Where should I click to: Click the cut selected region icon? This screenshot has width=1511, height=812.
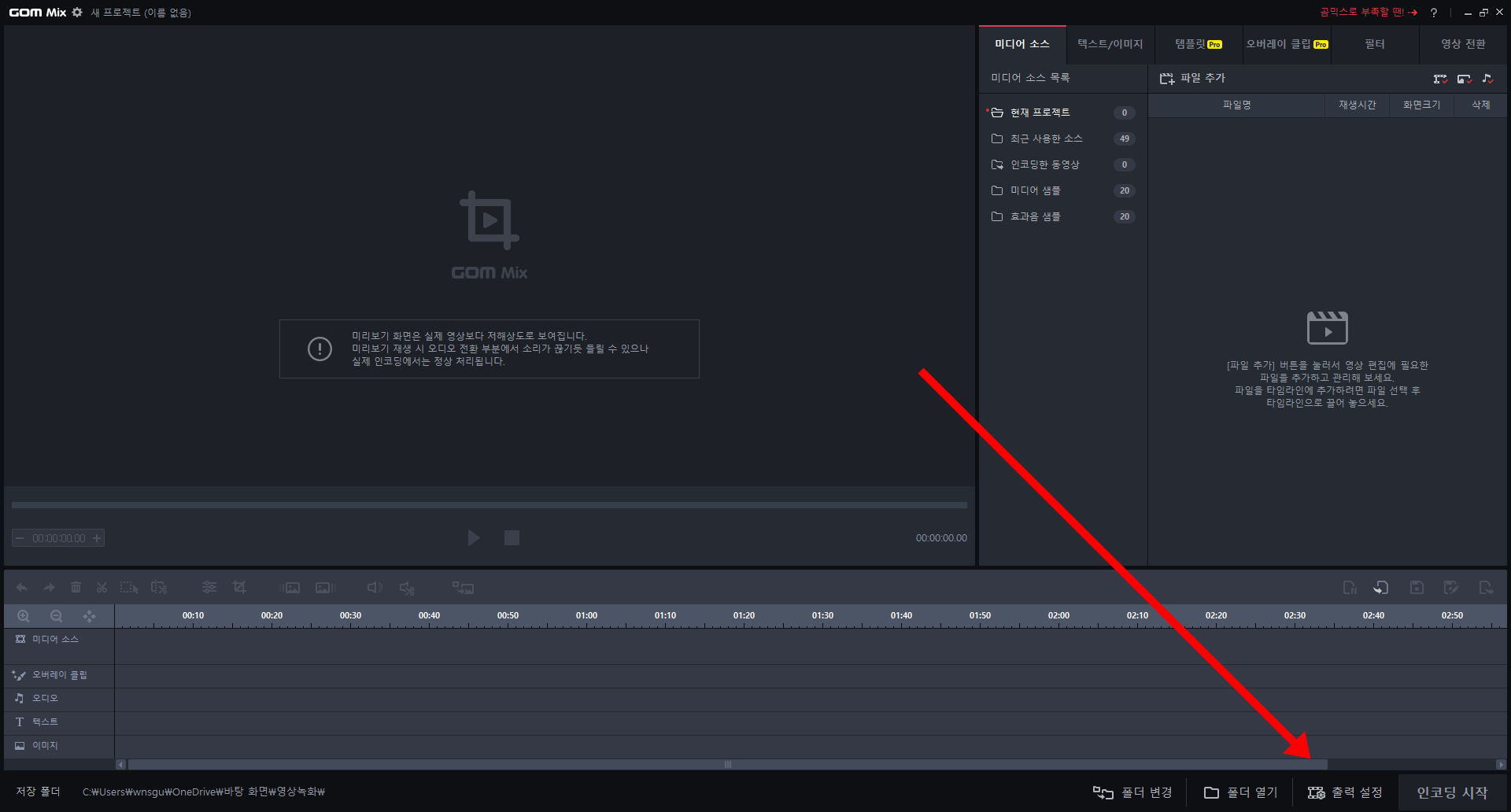(159, 588)
